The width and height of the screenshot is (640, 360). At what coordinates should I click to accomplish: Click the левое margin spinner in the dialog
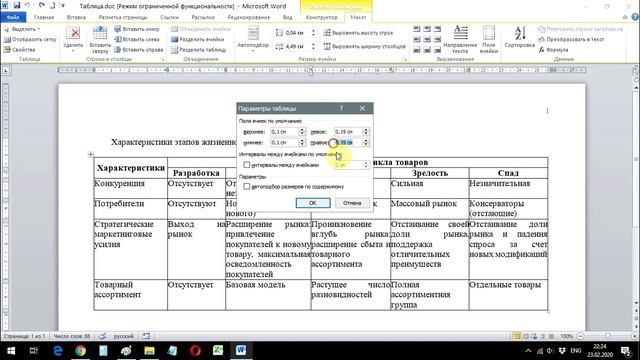tap(366, 132)
